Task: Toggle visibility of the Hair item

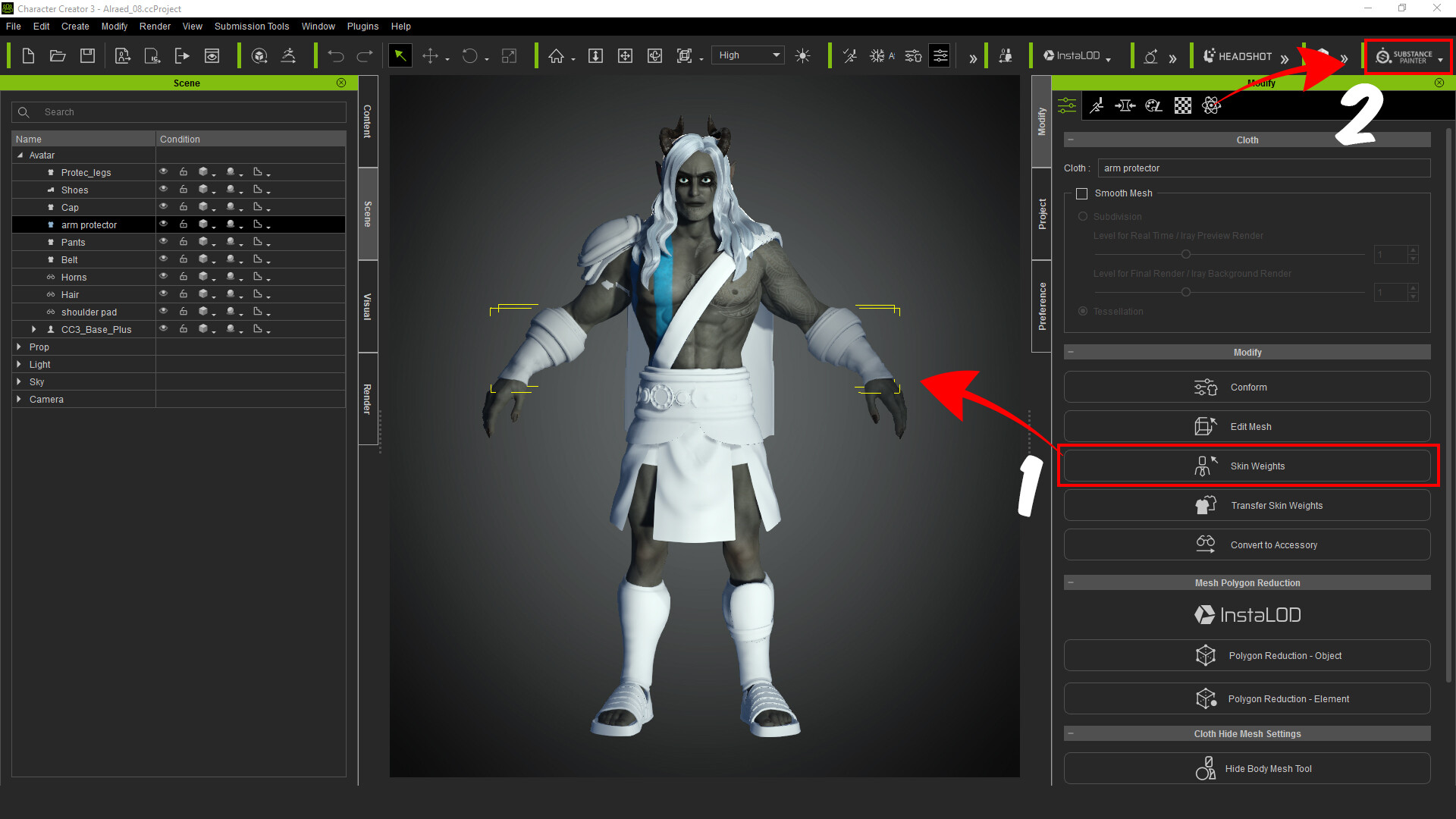Action: click(x=164, y=294)
